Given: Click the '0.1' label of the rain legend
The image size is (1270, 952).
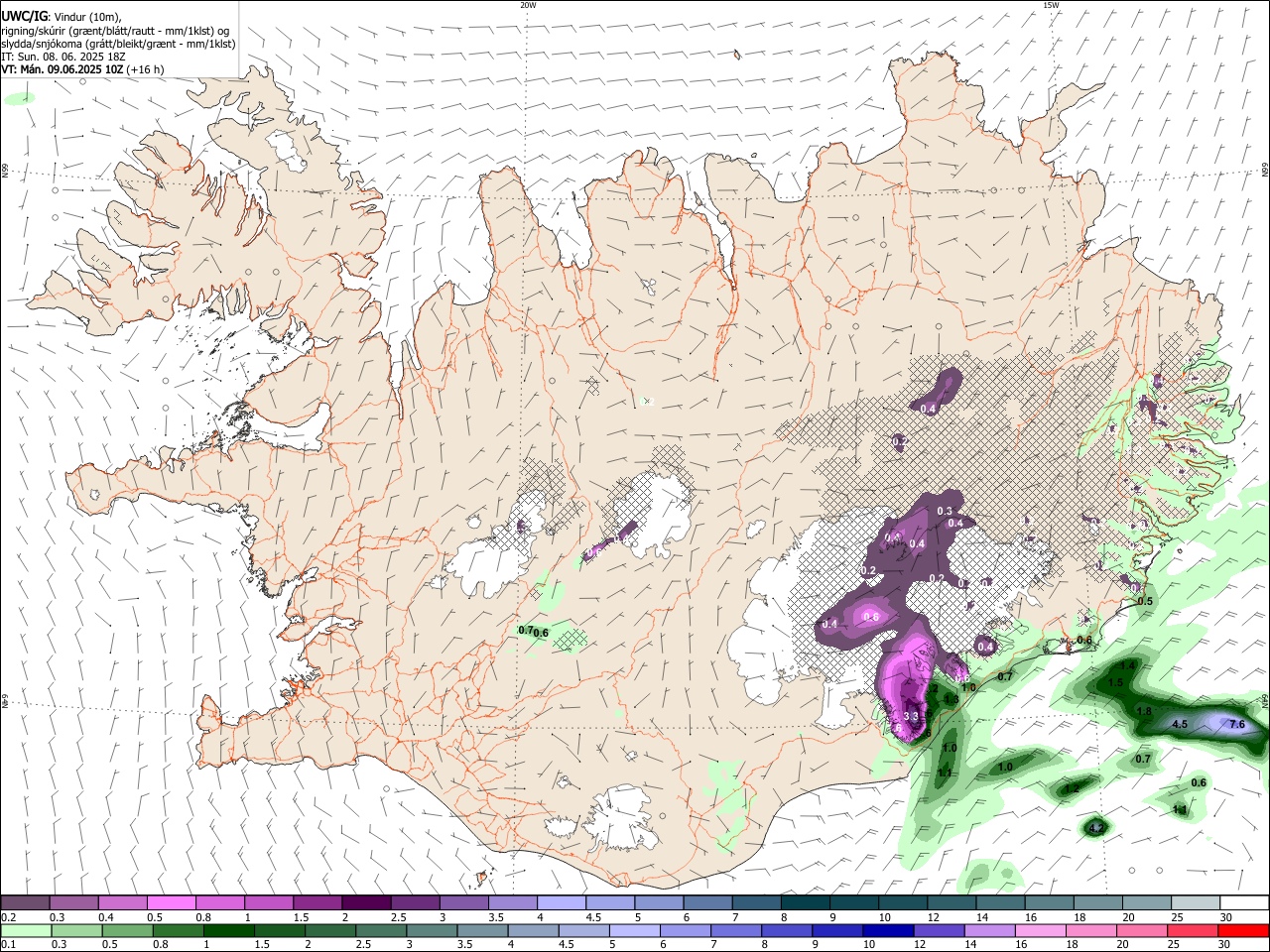Looking at the screenshot, I should click(x=8, y=945).
